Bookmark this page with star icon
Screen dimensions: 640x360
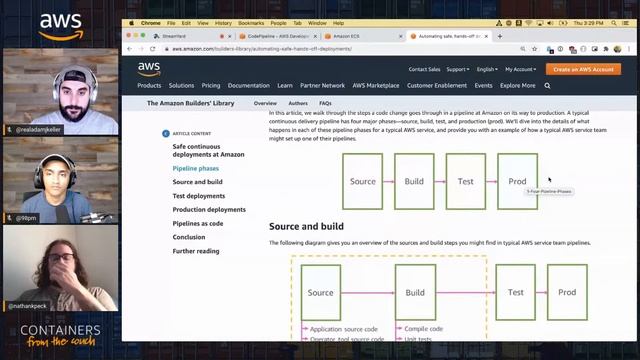pos(534,49)
